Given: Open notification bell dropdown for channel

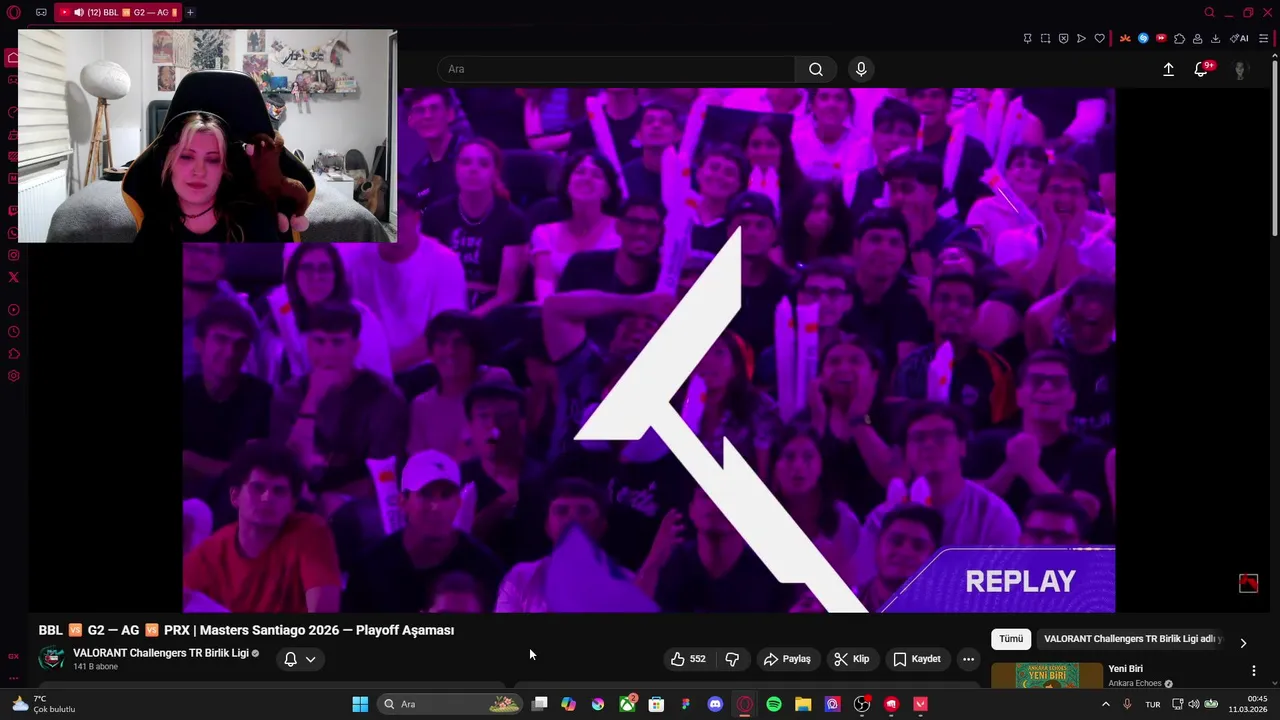Looking at the screenshot, I should [300, 659].
